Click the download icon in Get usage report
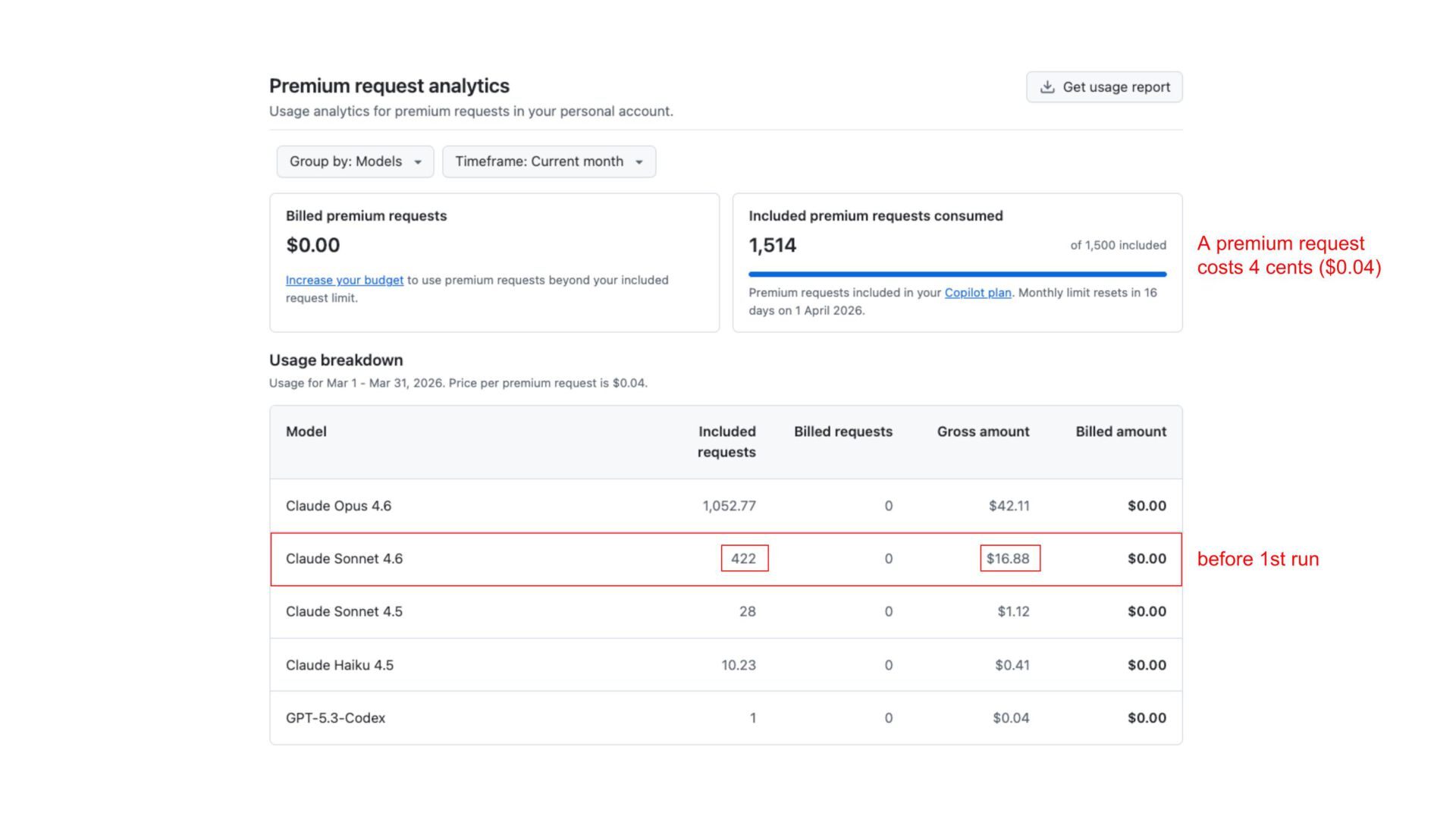This screenshot has width=1456, height=819. tap(1047, 87)
